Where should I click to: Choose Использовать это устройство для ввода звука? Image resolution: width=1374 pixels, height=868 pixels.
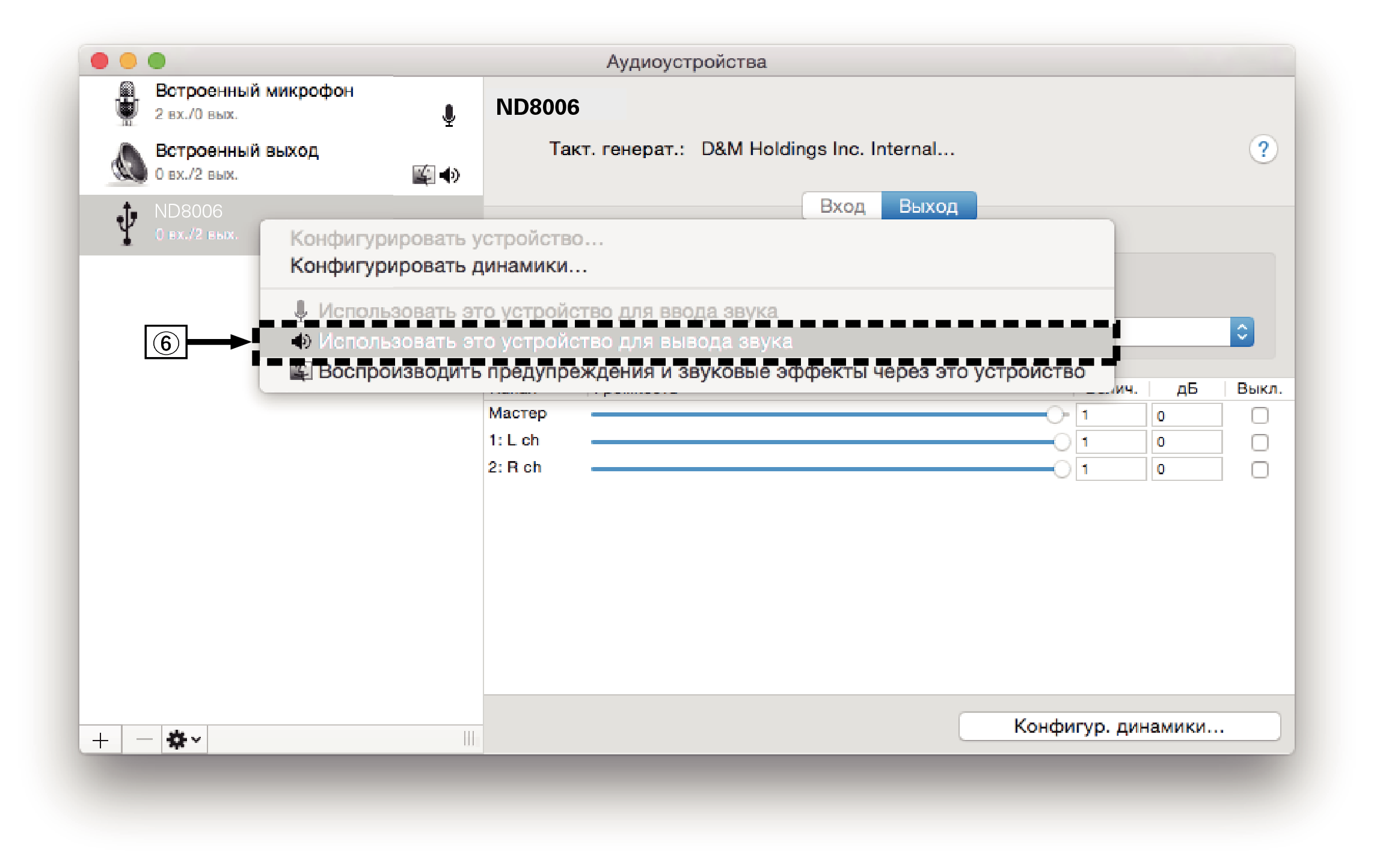click(687, 311)
